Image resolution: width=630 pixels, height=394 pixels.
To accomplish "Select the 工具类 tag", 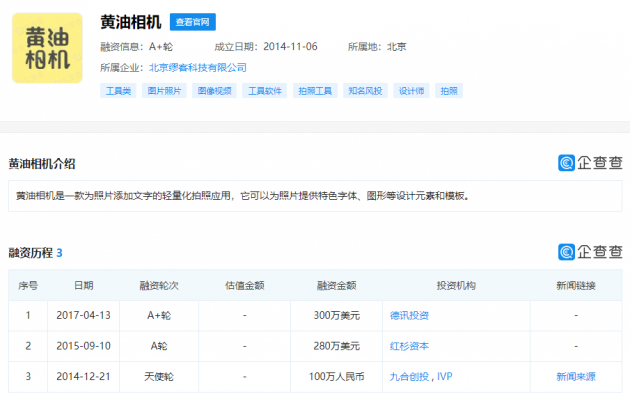I will coord(118,91).
